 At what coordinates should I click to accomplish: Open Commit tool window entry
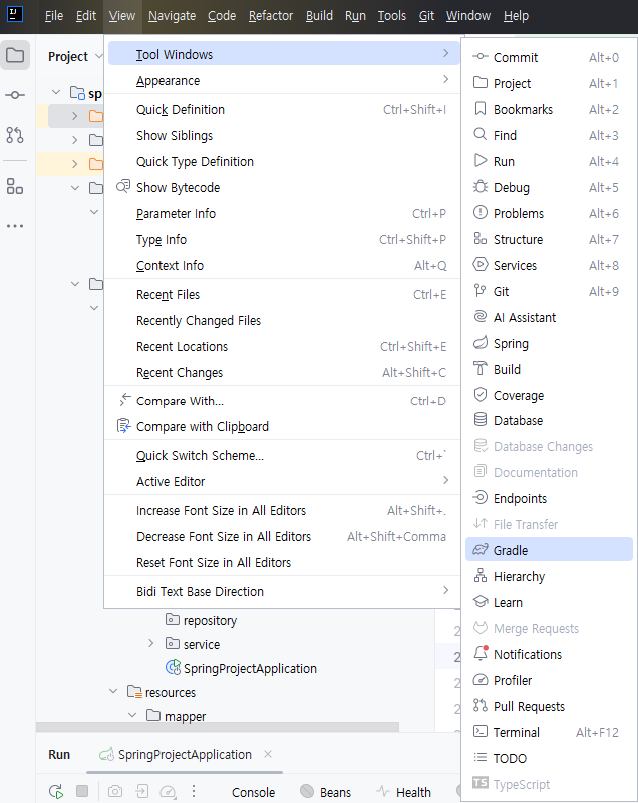[x=549, y=57]
